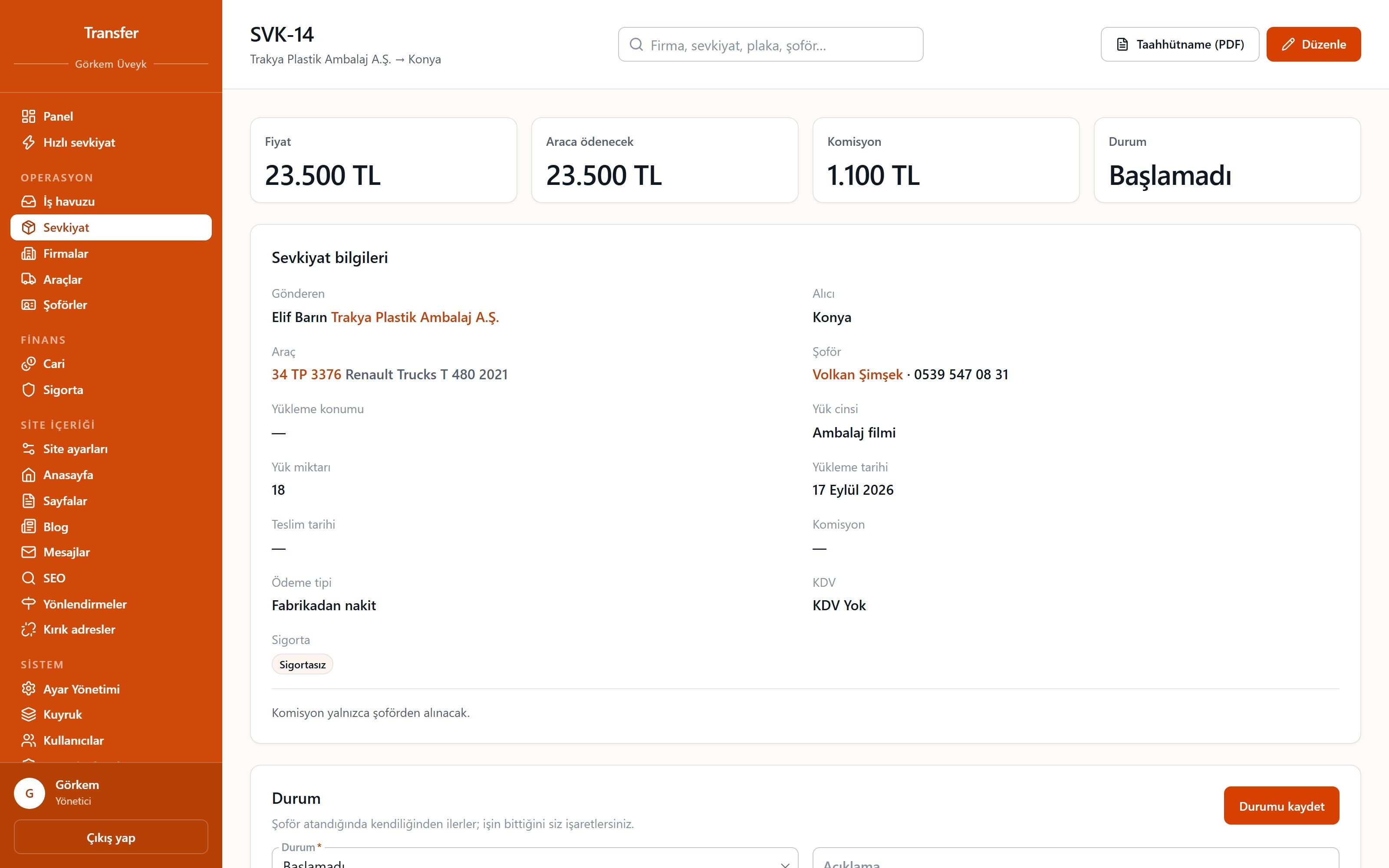The width and height of the screenshot is (1389, 868).
Task: Click the Cari coins icon
Action: (x=29, y=364)
